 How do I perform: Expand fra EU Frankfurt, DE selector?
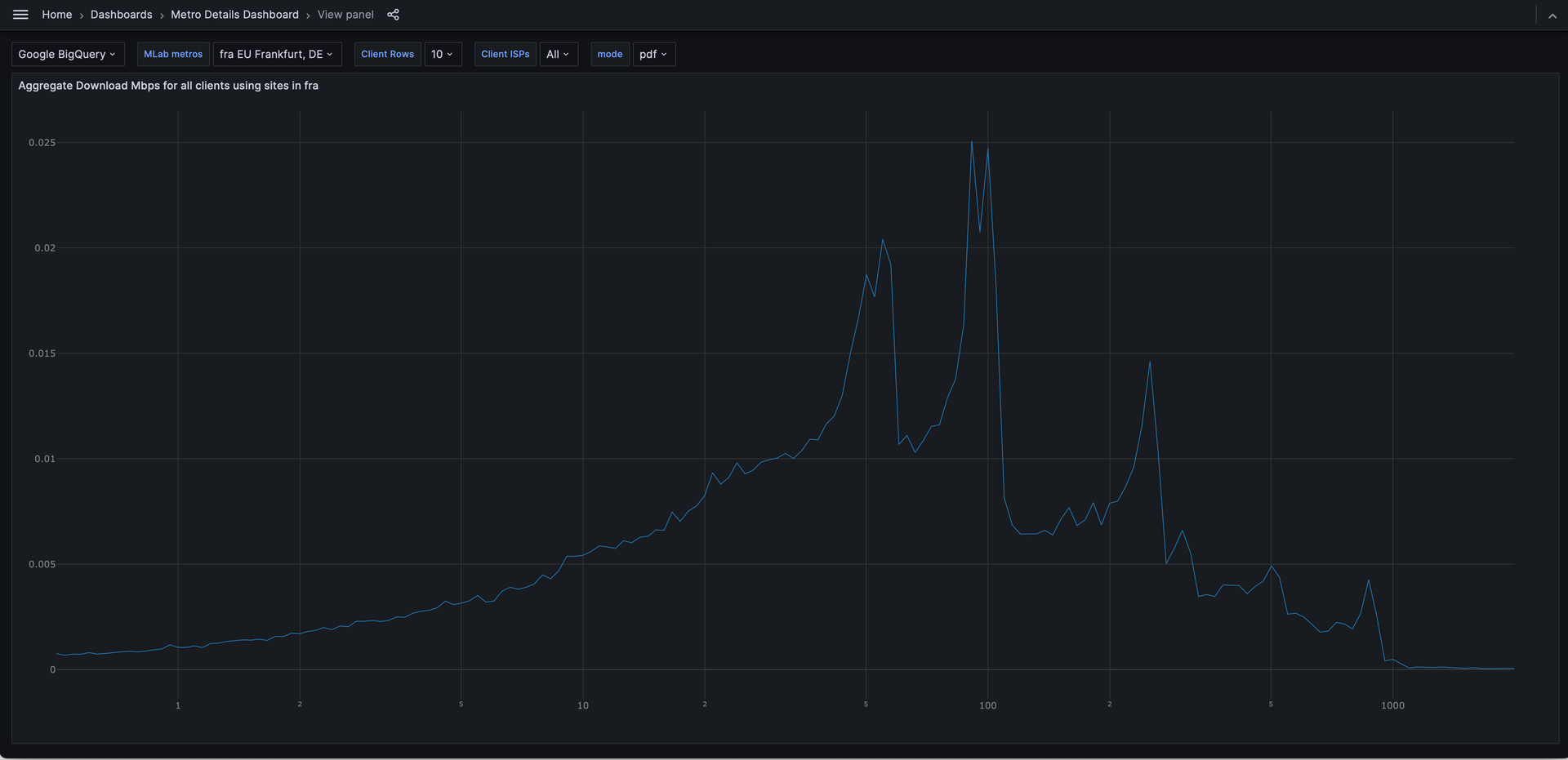click(277, 54)
